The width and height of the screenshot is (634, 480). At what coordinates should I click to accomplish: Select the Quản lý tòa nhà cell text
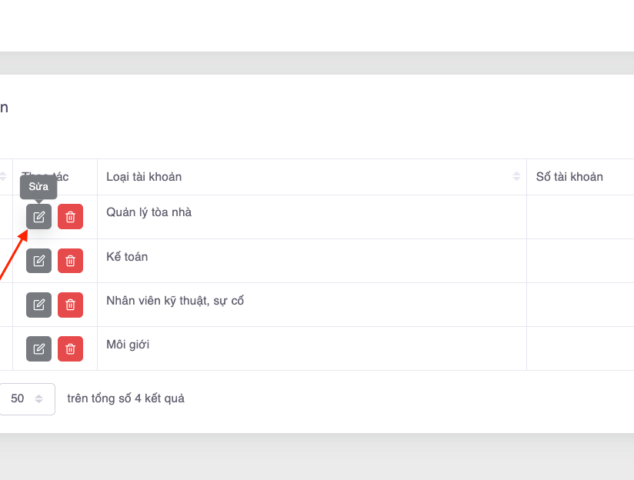(148, 212)
